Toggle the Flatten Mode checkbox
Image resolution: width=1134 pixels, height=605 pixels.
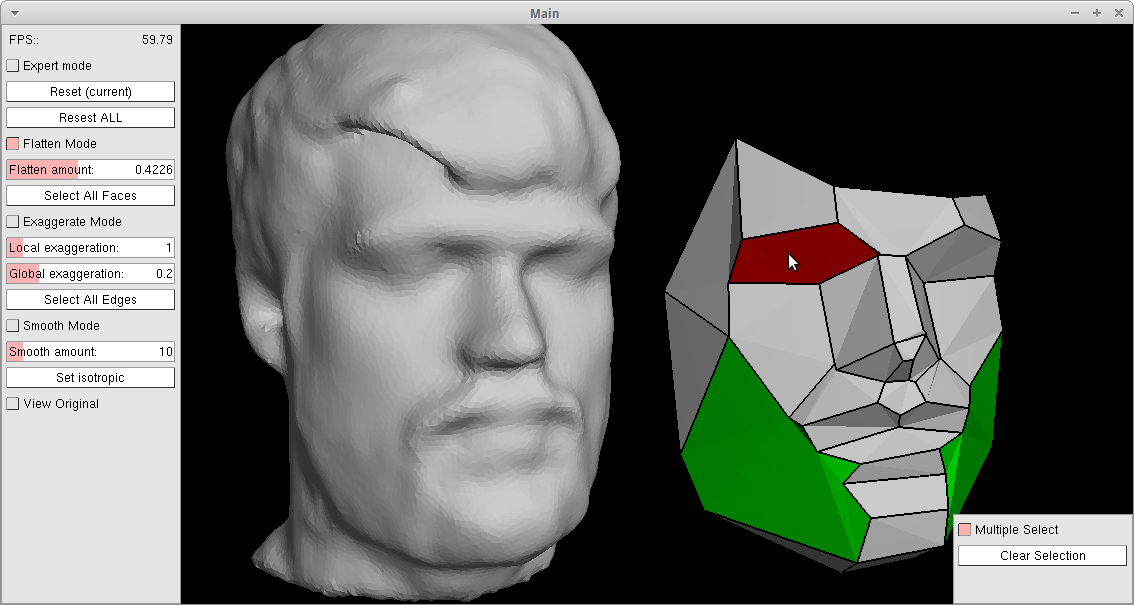[x=13, y=144]
